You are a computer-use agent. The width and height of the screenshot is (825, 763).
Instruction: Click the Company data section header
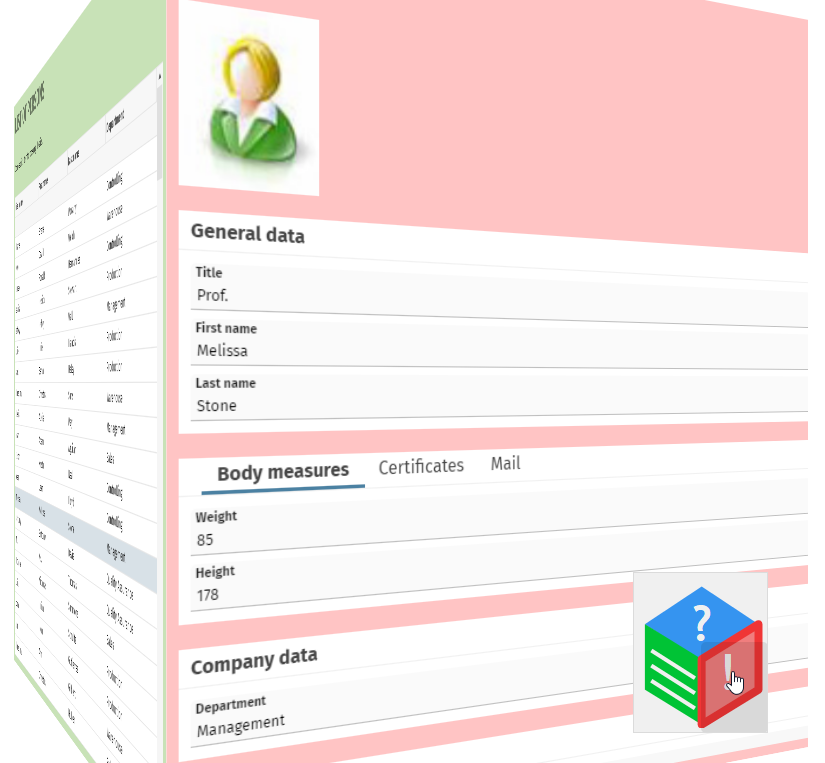click(x=254, y=661)
